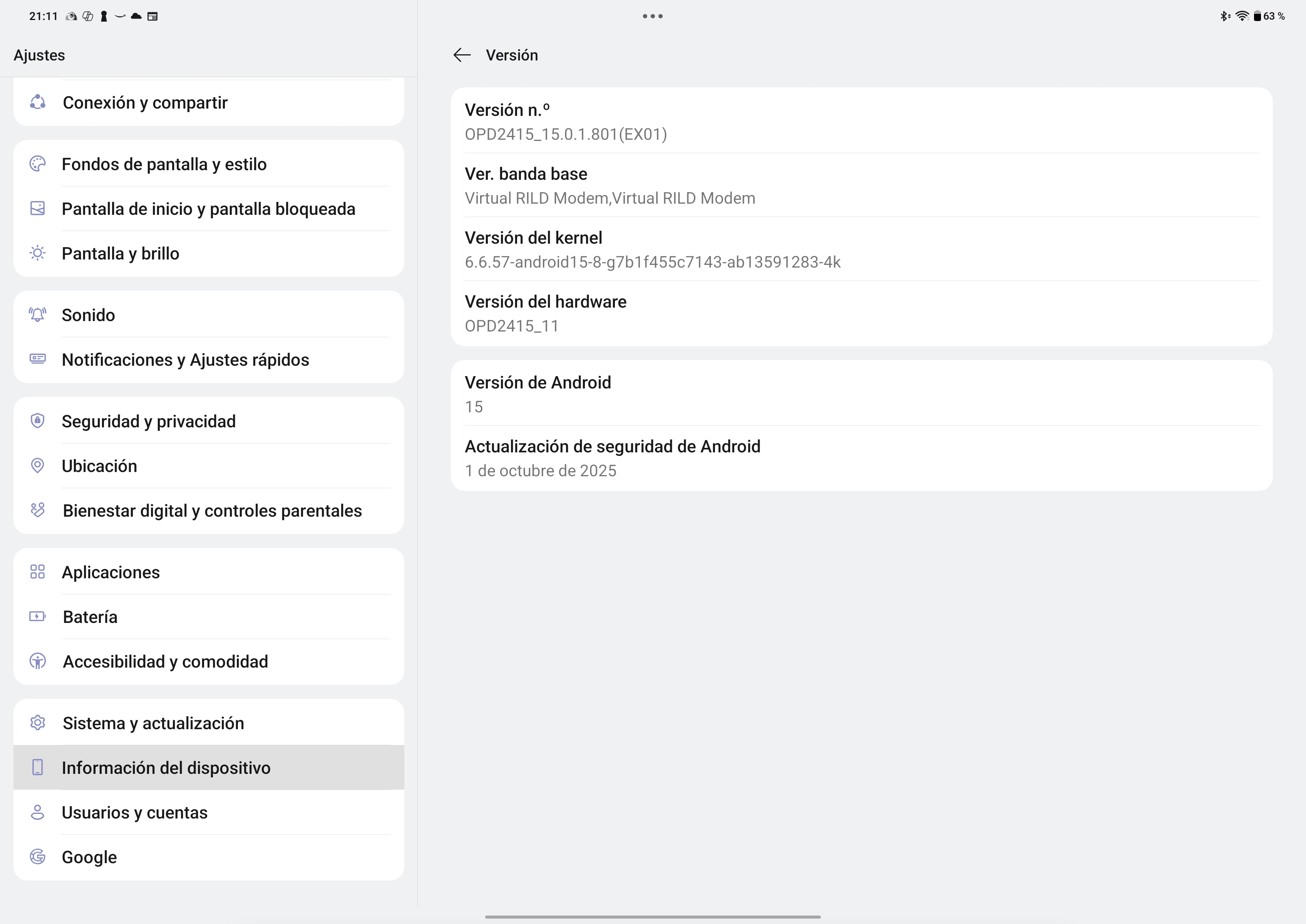Open Bienestar digital y controles parentales
Image resolution: width=1306 pixels, height=924 pixels.
point(209,511)
